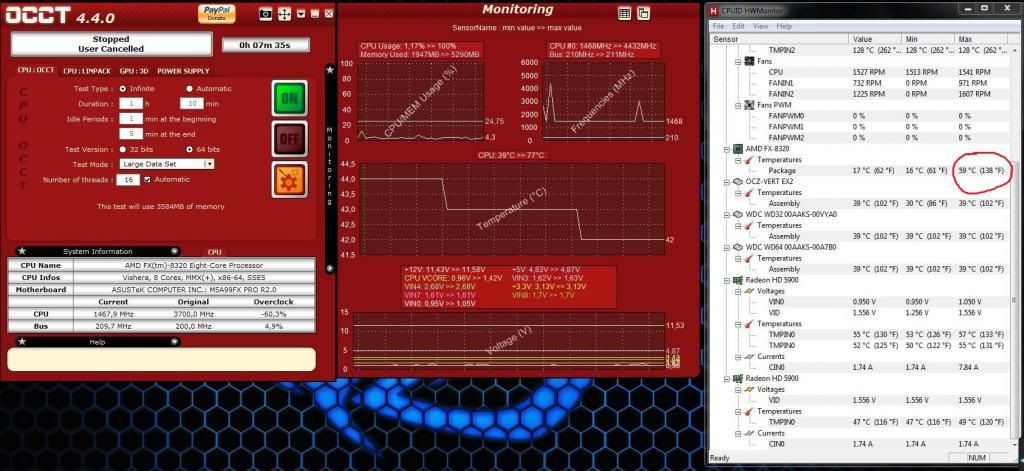Open HWMonitor Edit menu
Image resolution: width=1024 pixels, height=471 pixels.
coord(739,26)
